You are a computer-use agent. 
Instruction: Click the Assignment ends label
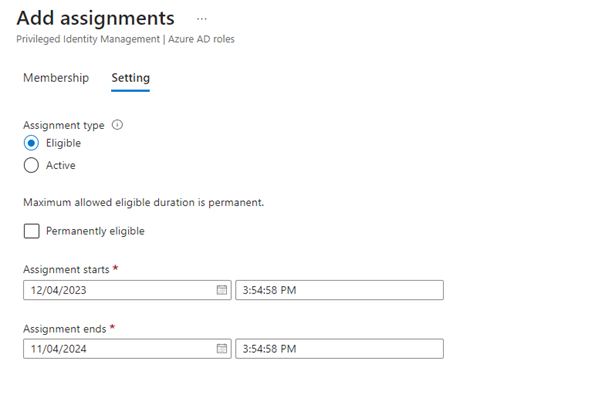(x=63, y=328)
